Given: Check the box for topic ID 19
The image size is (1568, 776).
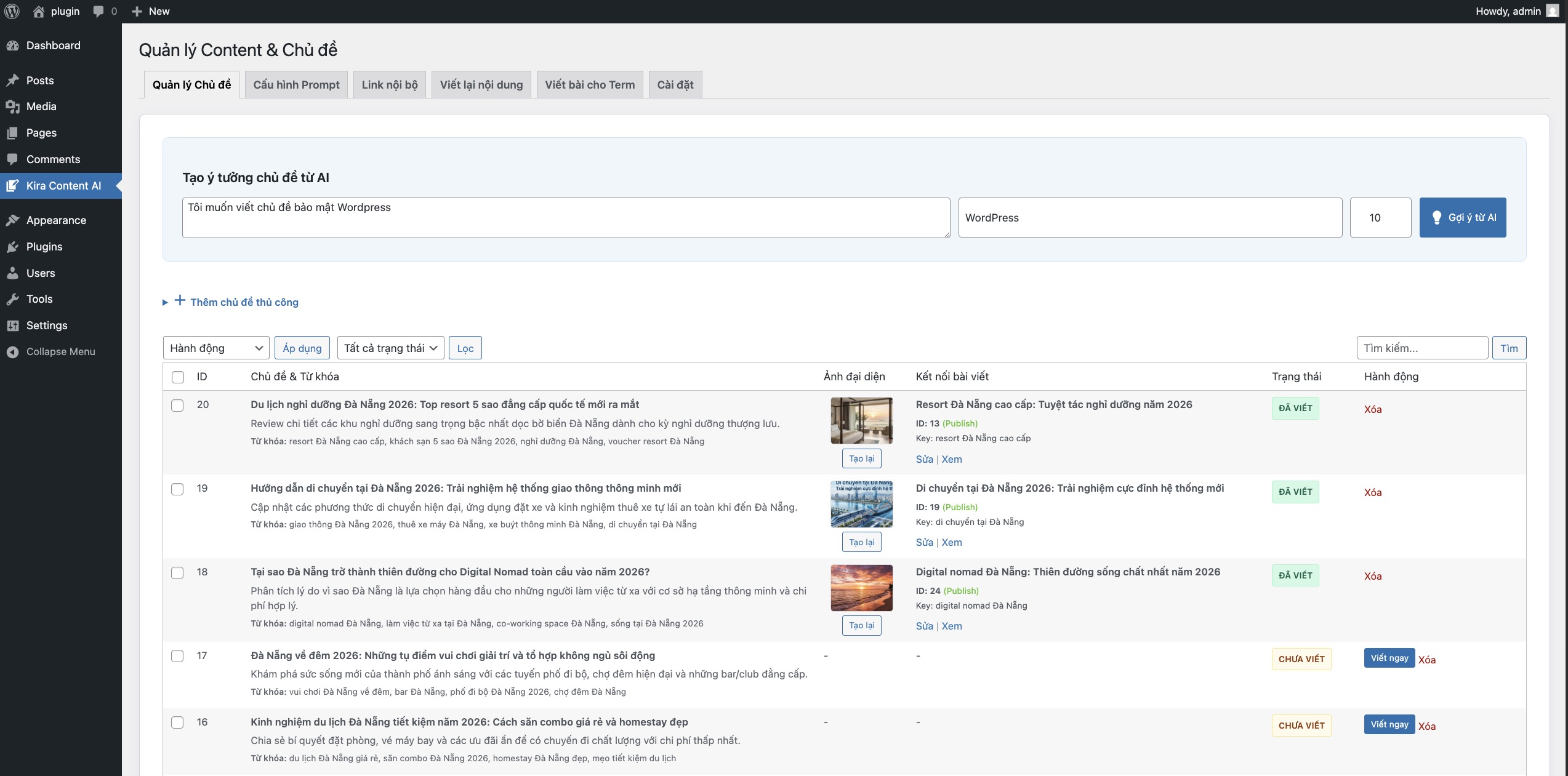Looking at the screenshot, I should [177, 489].
